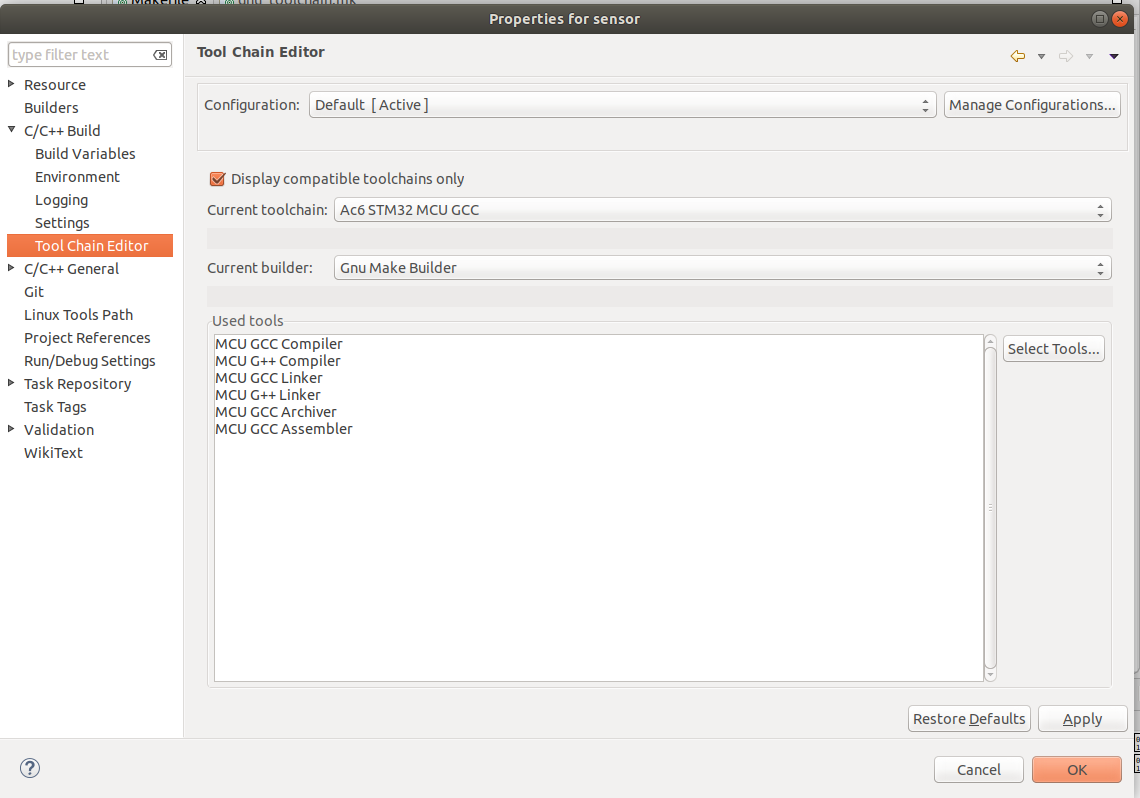Click the help question mark icon
This screenshot has width=1140, height=798.
pos(30,768)
